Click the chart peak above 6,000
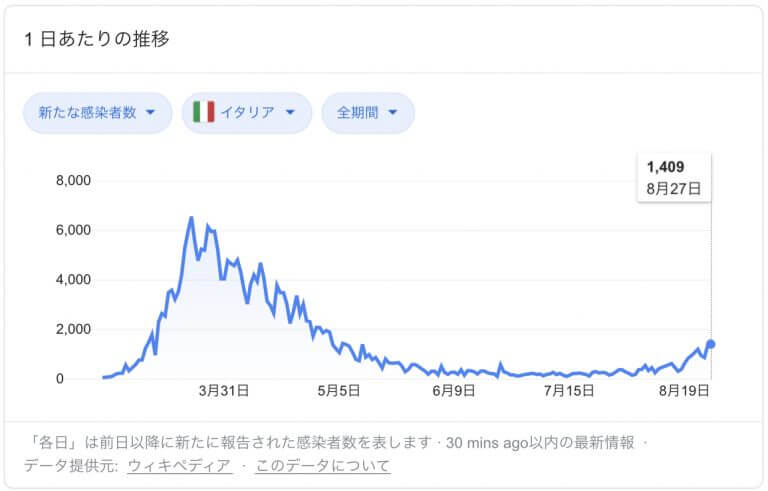The image size is (768, 491). coord(191,218)
